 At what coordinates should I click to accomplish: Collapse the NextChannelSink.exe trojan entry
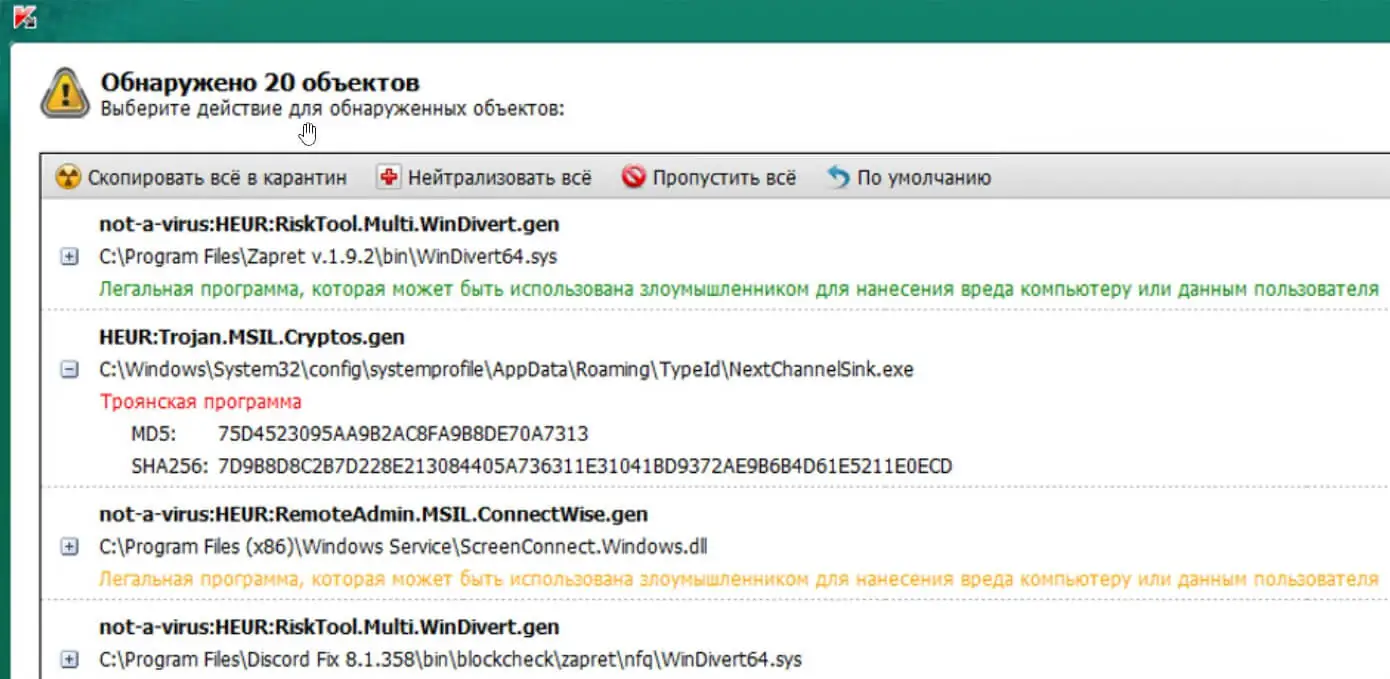point(69,370)
